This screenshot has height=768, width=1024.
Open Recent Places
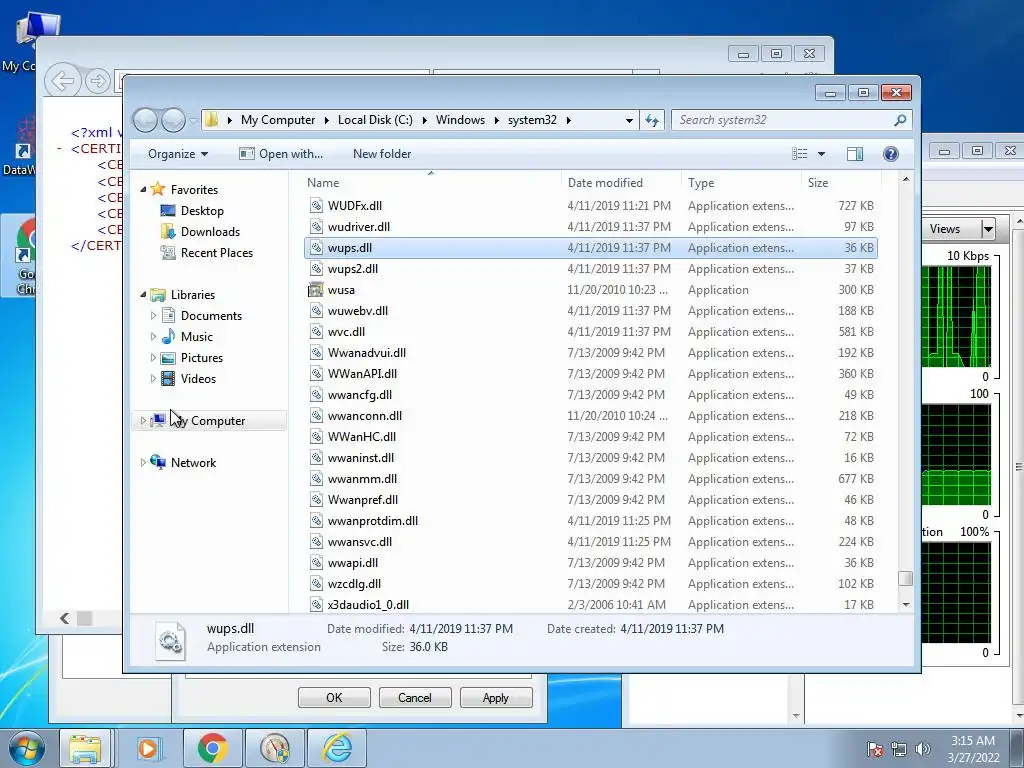[217, 253]
